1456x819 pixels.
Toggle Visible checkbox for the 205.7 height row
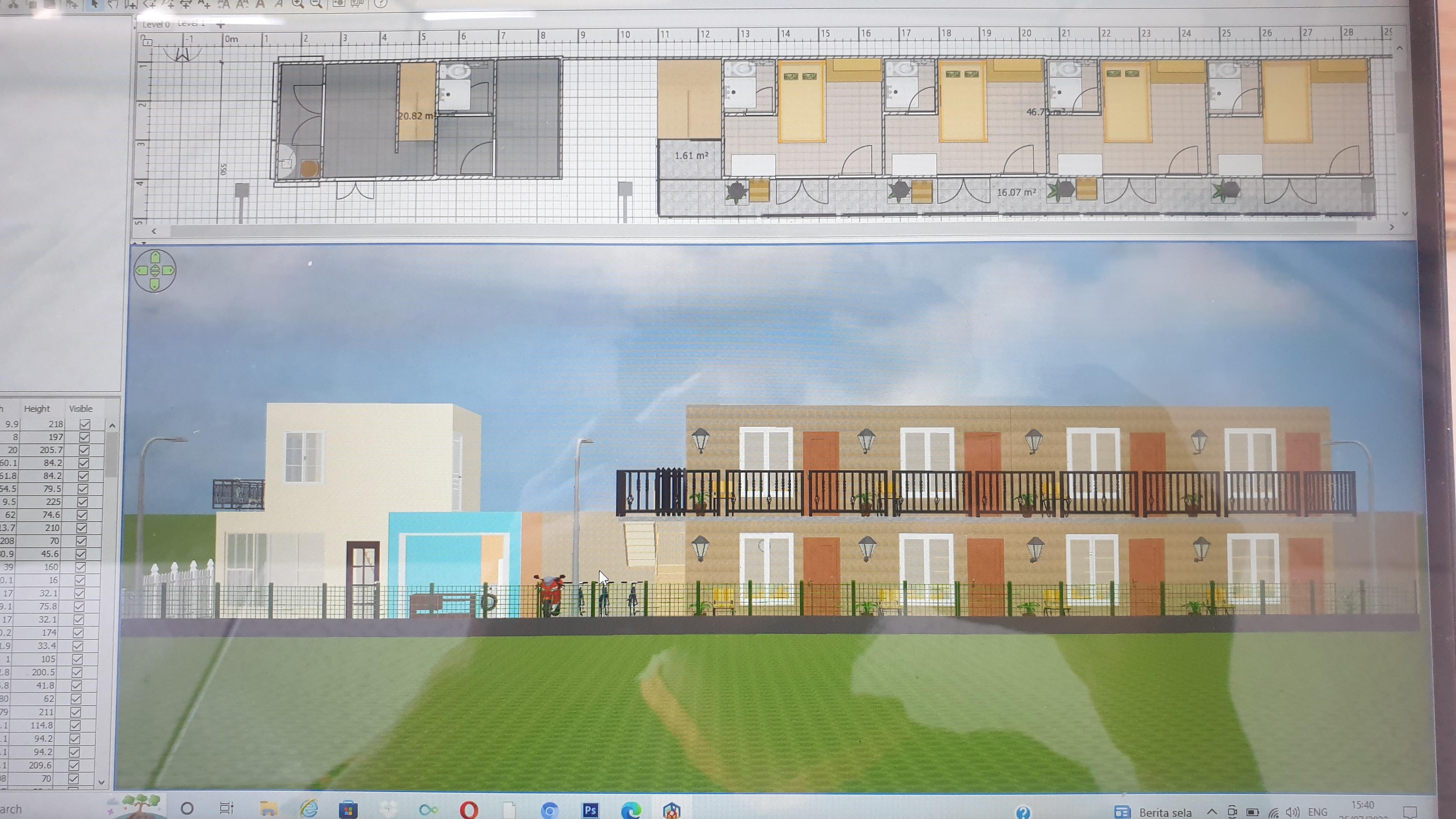click(x=84, y=450)
